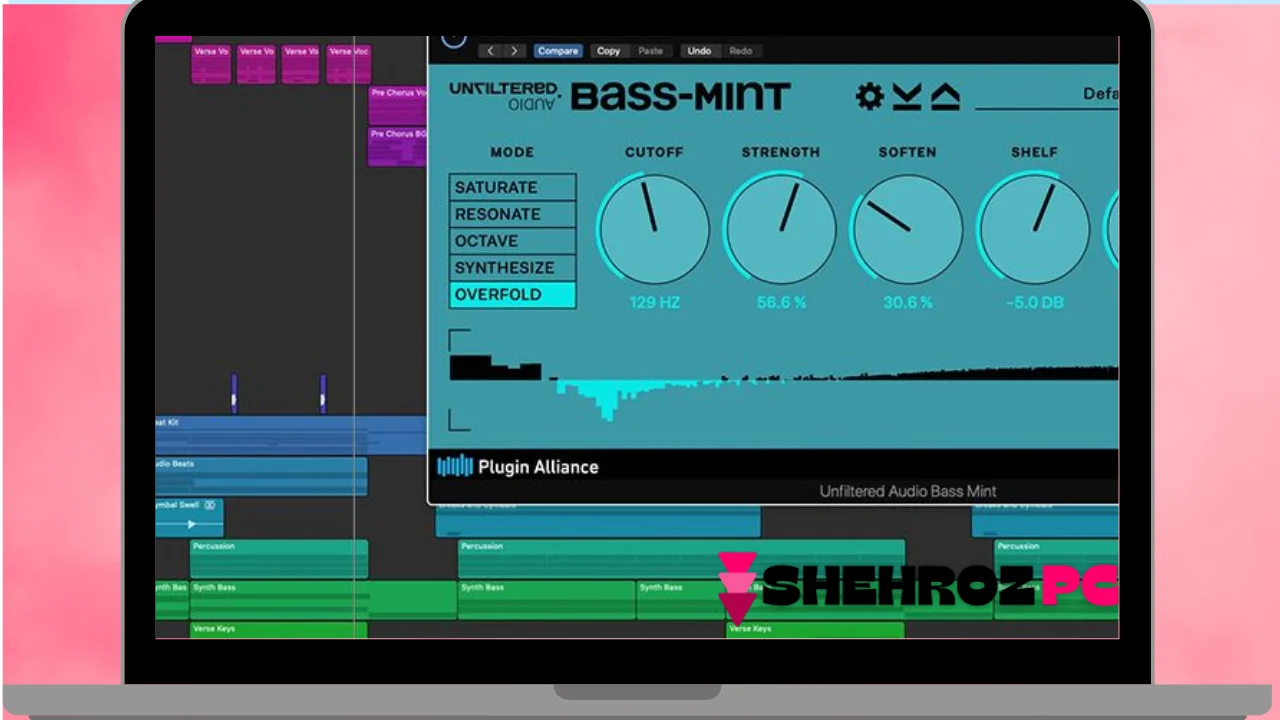Click the Plugin Alliance logo

[x=518, y=466]
